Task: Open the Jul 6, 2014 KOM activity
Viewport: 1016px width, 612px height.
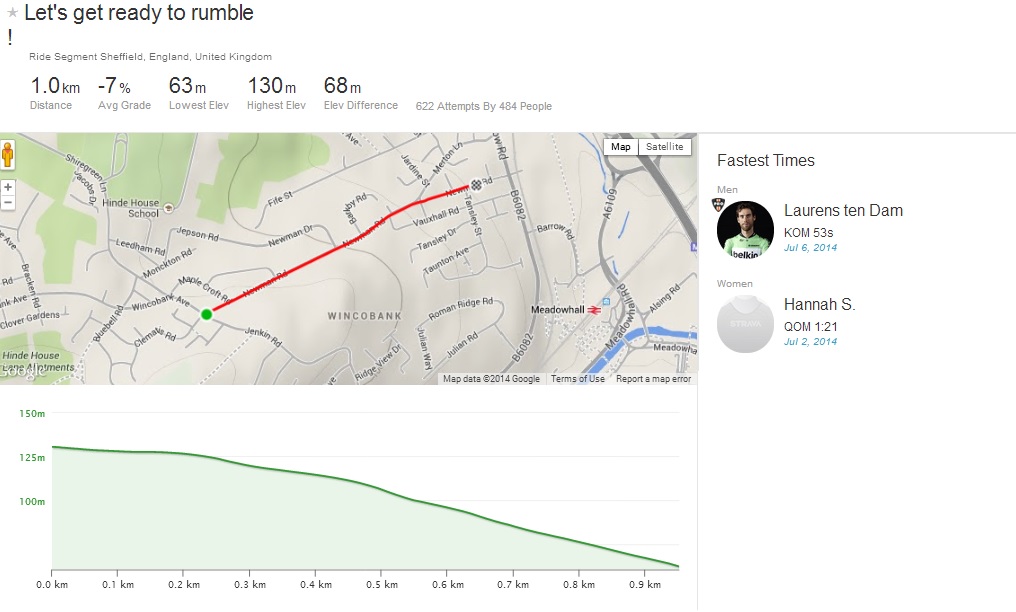Action: pos(810,247)
